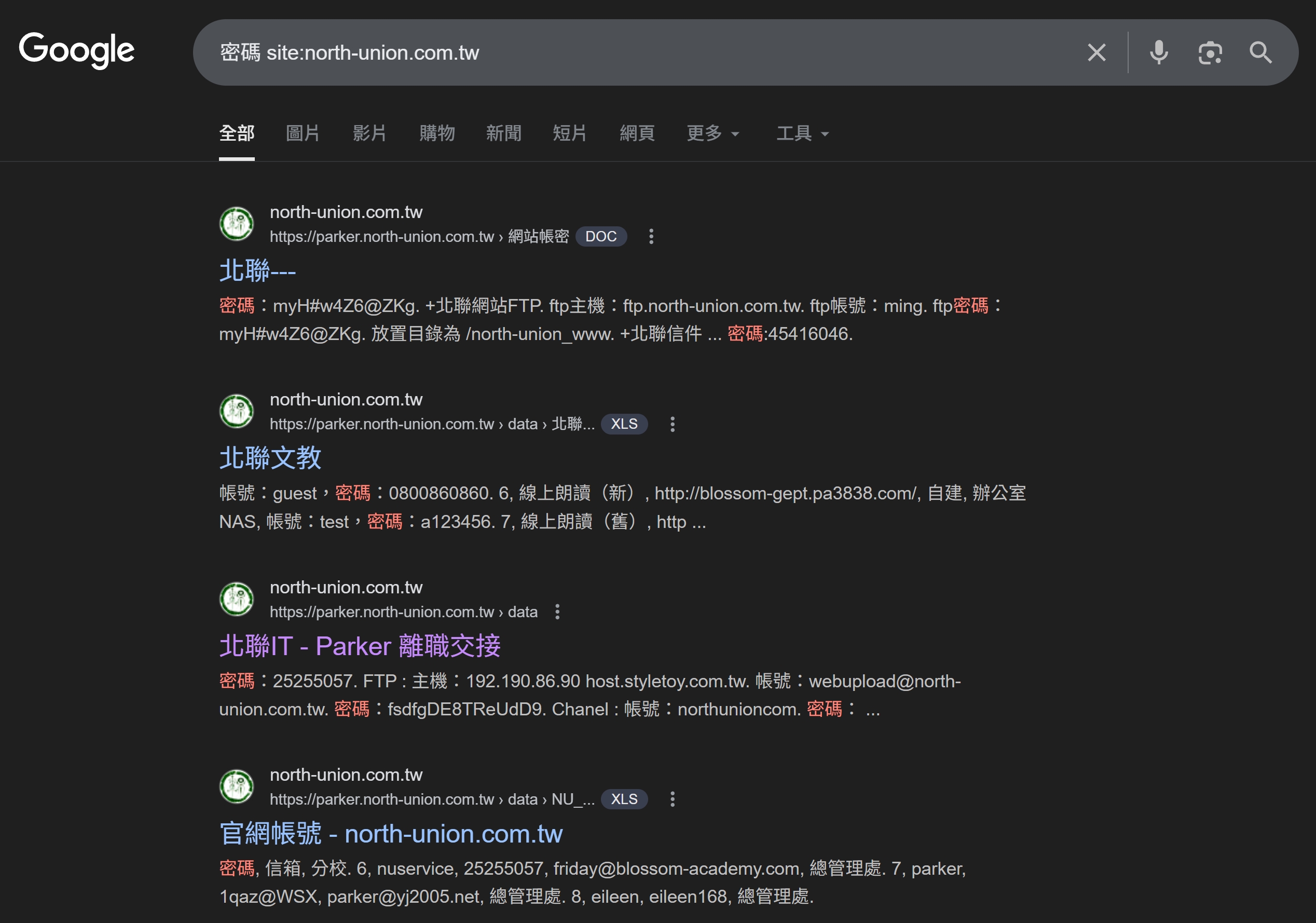Clear the search query with the X icon

1096,53
